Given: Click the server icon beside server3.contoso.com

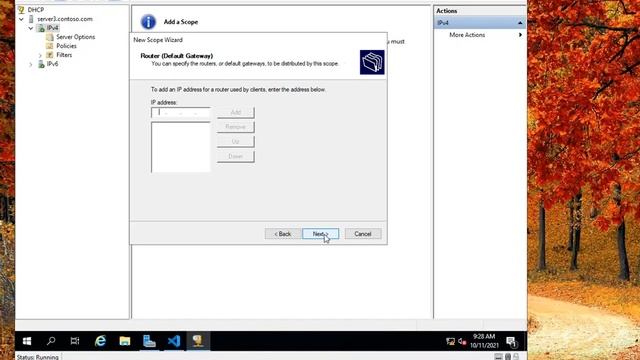Looking at the screenshot, I should click(31, 19).
